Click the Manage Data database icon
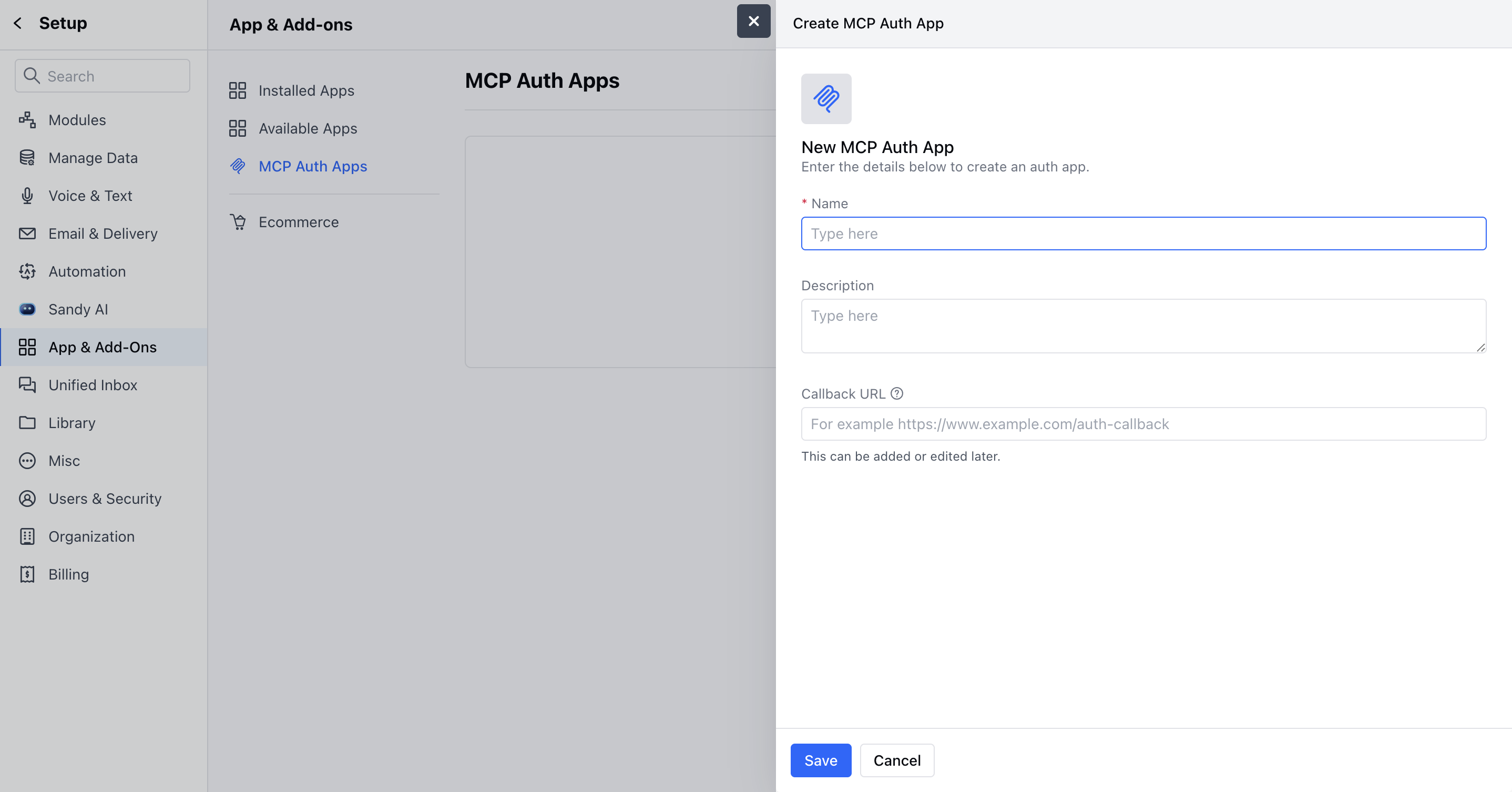 click(27, 158)
